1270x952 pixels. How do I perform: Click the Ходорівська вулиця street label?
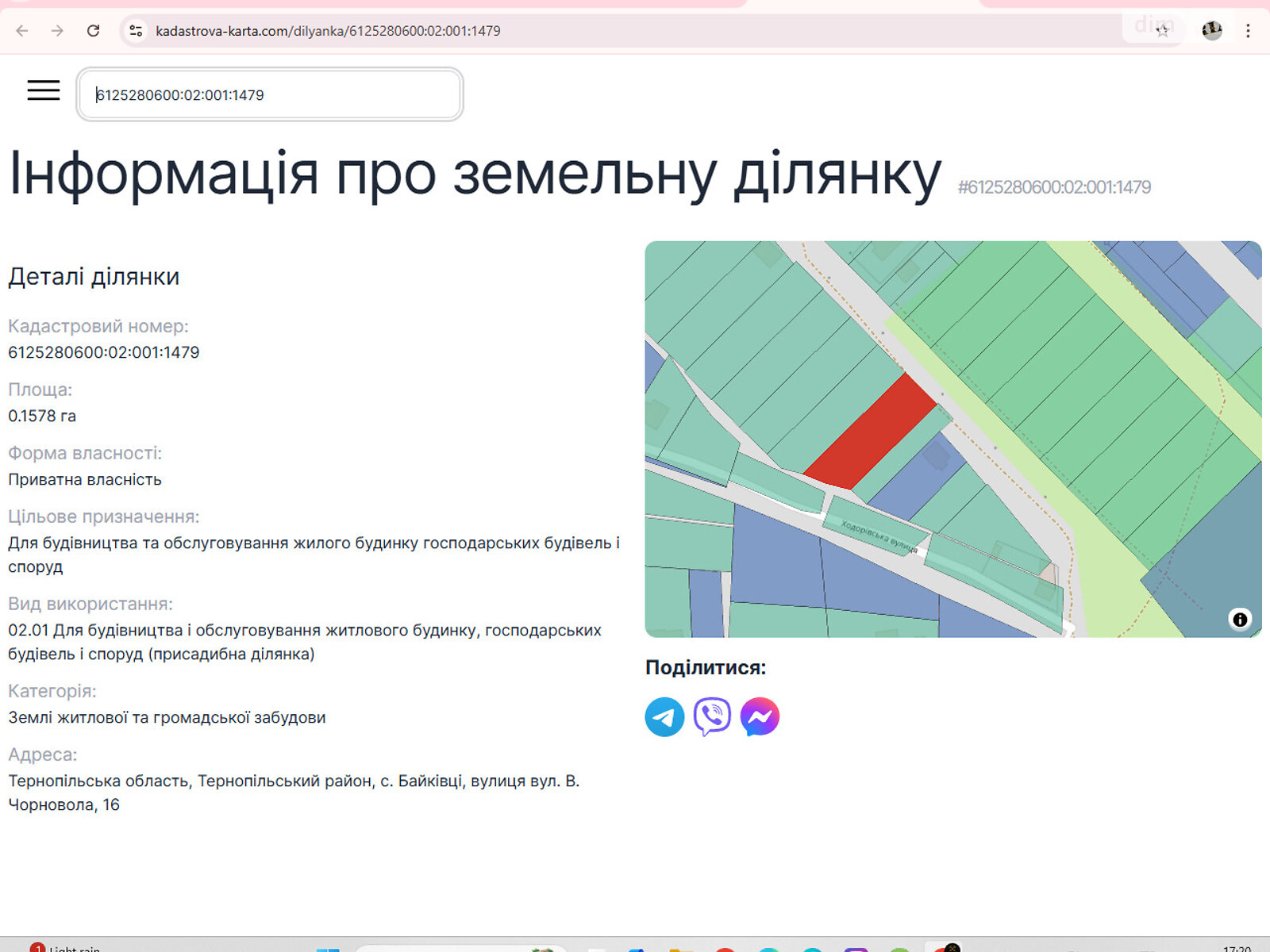pos(879,537)
